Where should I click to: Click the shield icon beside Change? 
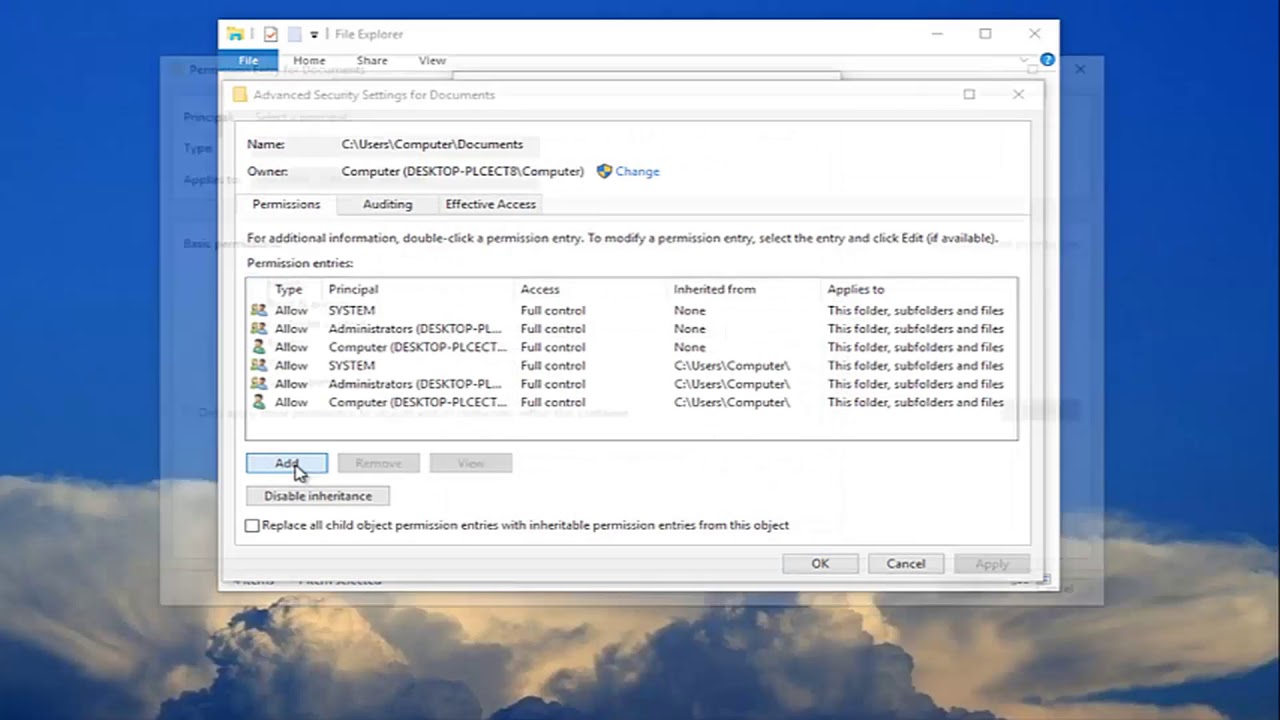pyautogui.click(x=604, y=171)
